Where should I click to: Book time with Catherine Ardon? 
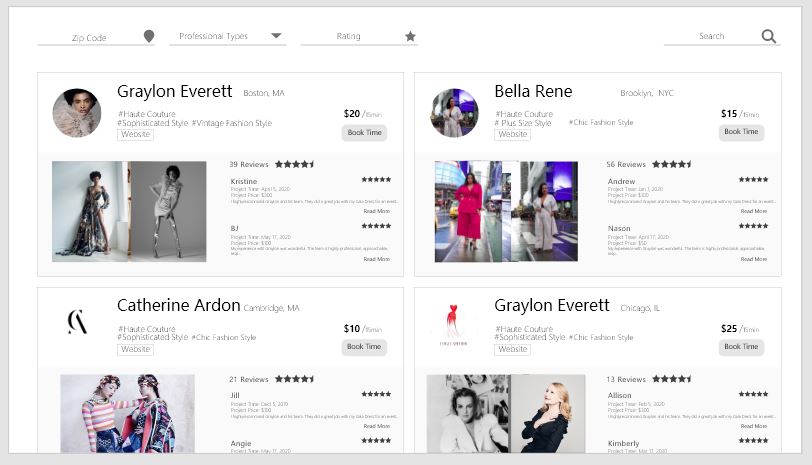(x=363, y=347)
